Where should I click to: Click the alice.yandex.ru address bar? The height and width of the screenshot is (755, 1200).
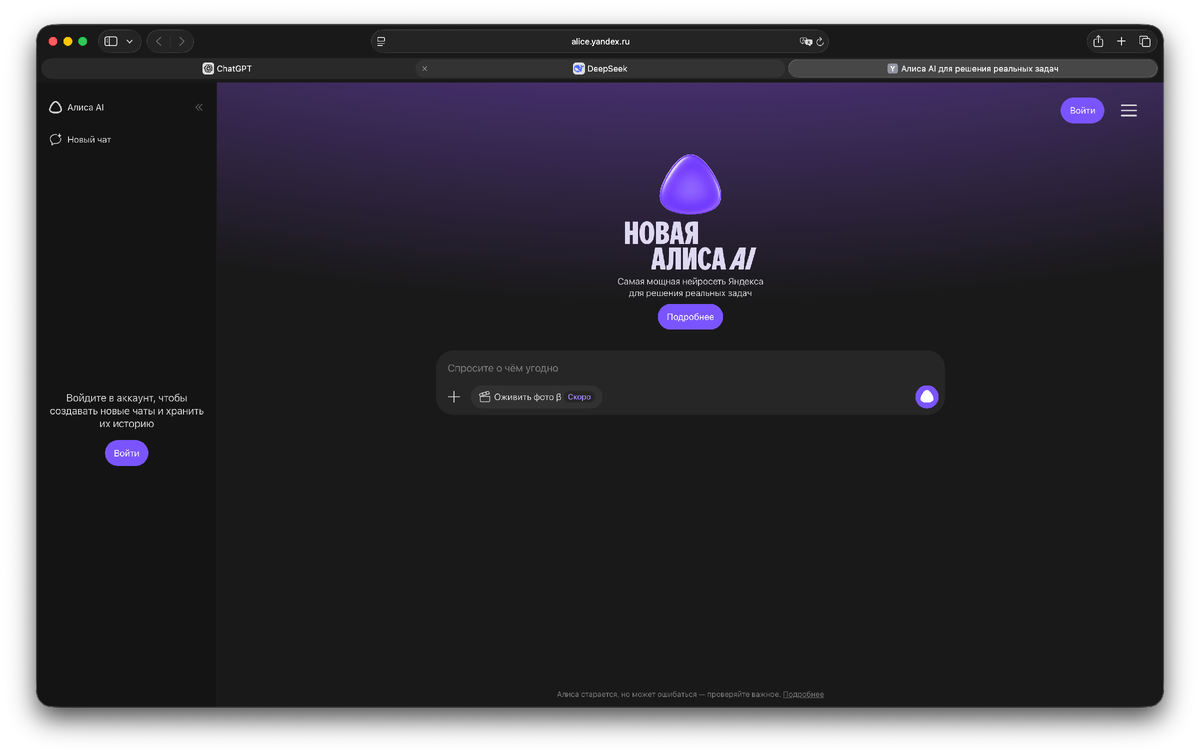(600, 41)
